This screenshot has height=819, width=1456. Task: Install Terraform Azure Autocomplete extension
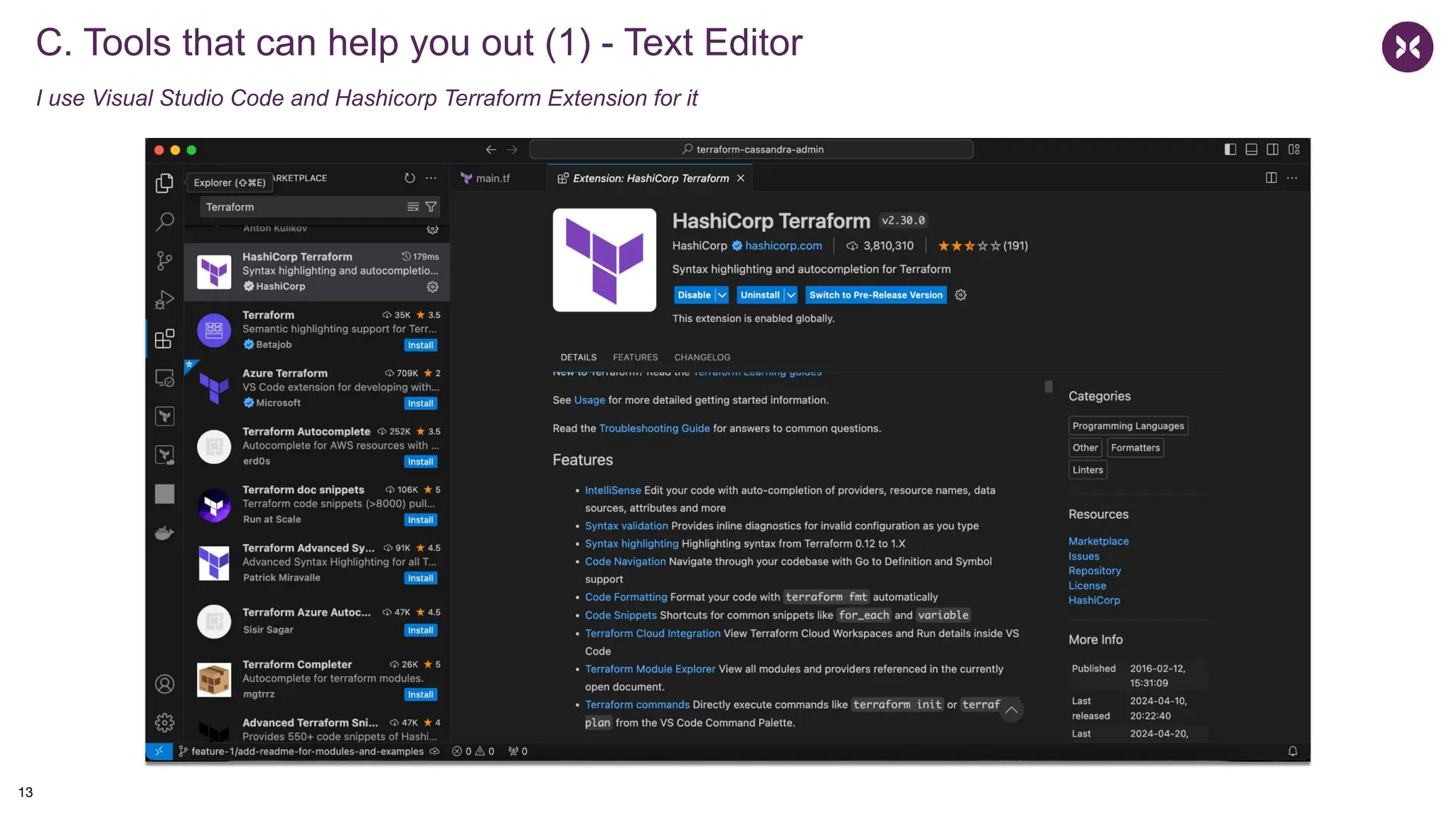coord(421,631)
